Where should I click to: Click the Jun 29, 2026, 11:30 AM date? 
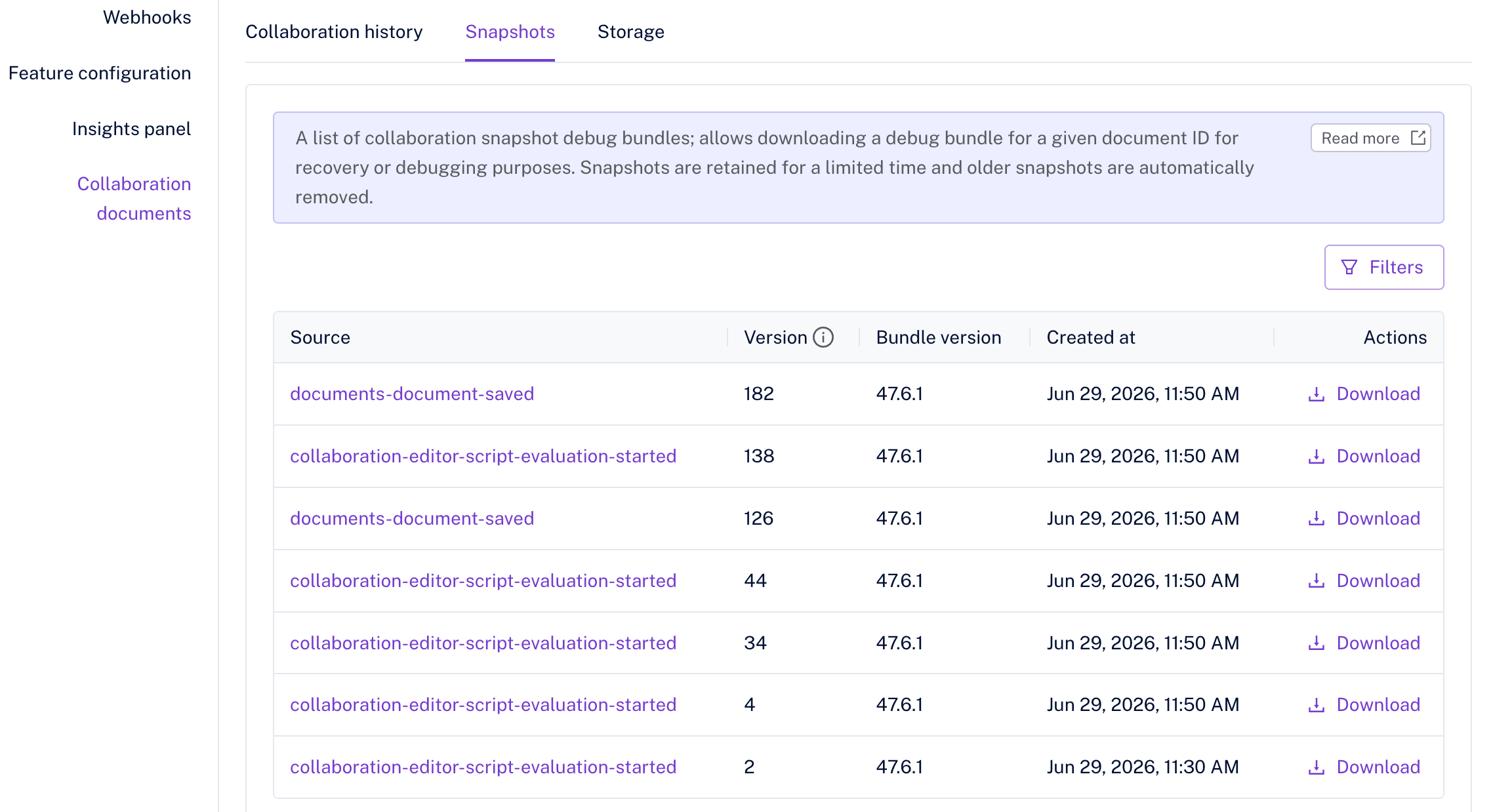(1143, 767)
